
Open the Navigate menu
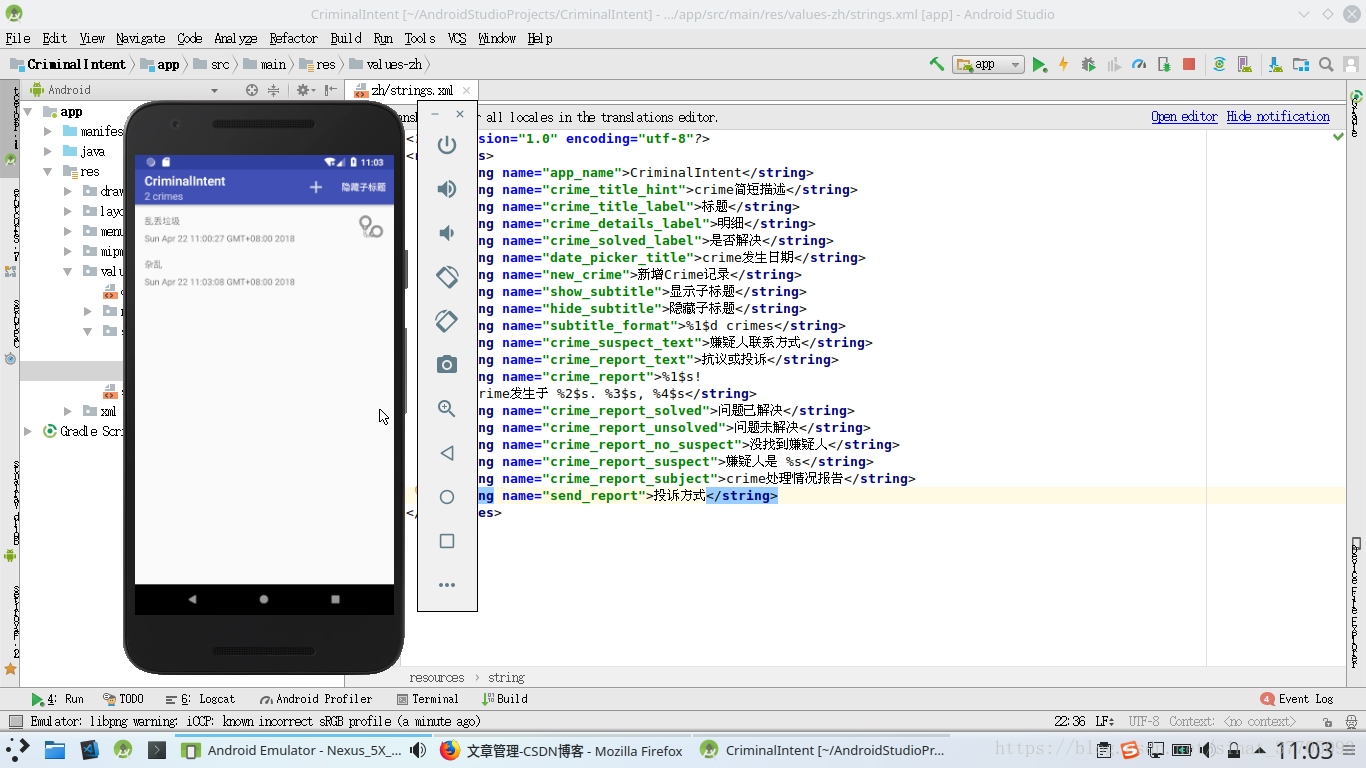140,38
